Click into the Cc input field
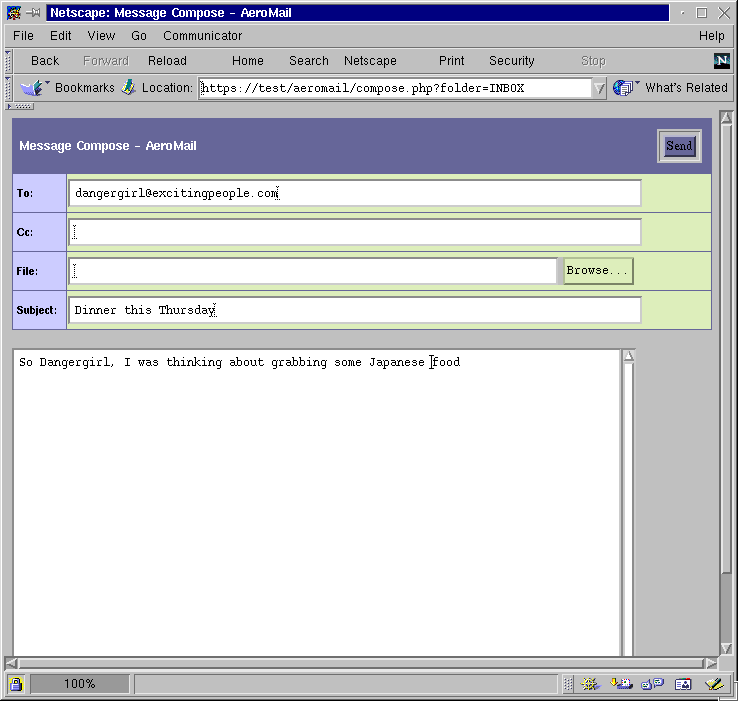This screenshot has height=701, width=738. click(354, 232)
